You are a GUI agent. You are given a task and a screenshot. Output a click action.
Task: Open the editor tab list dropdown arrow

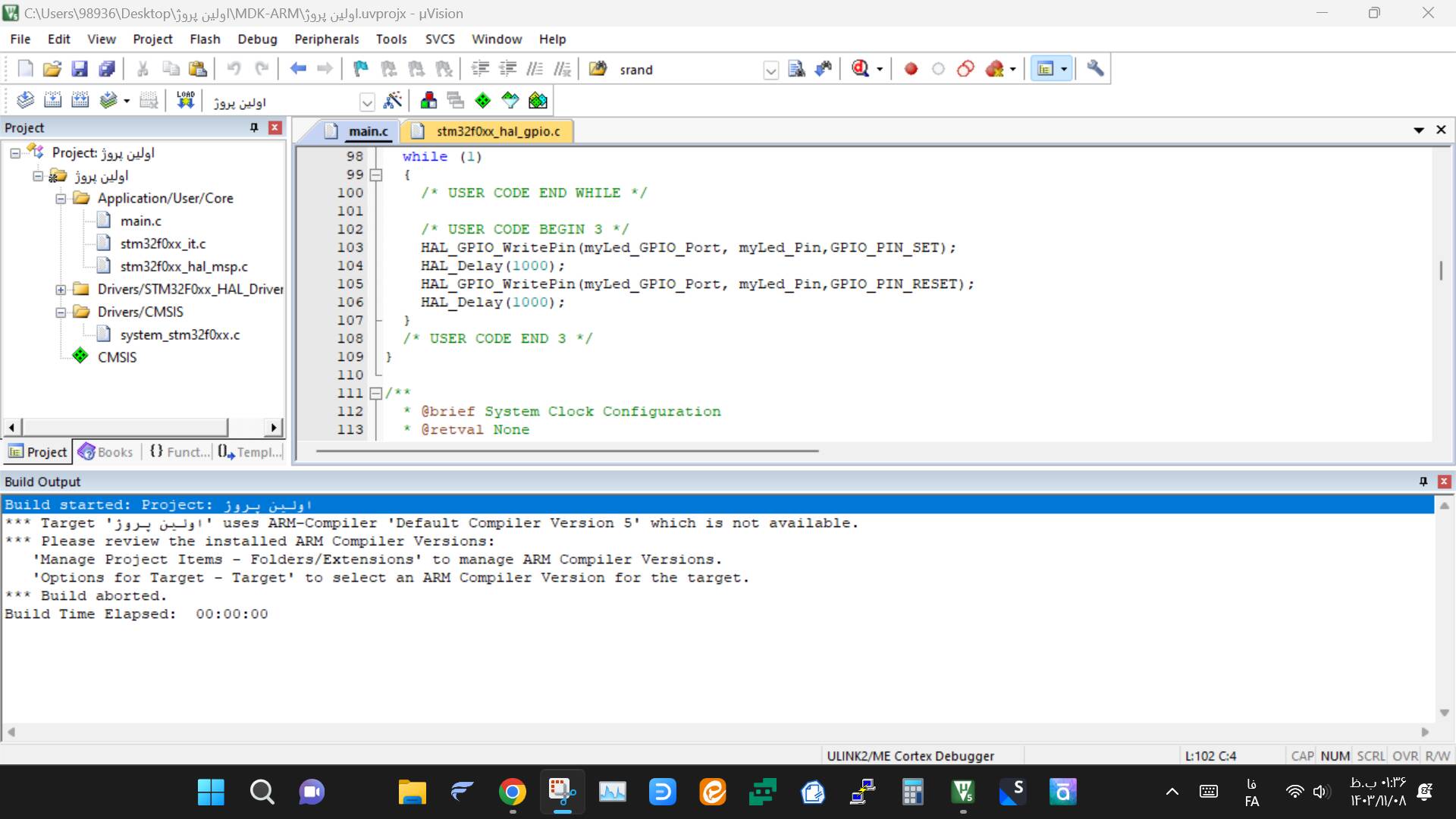[x=1419, y=130]
